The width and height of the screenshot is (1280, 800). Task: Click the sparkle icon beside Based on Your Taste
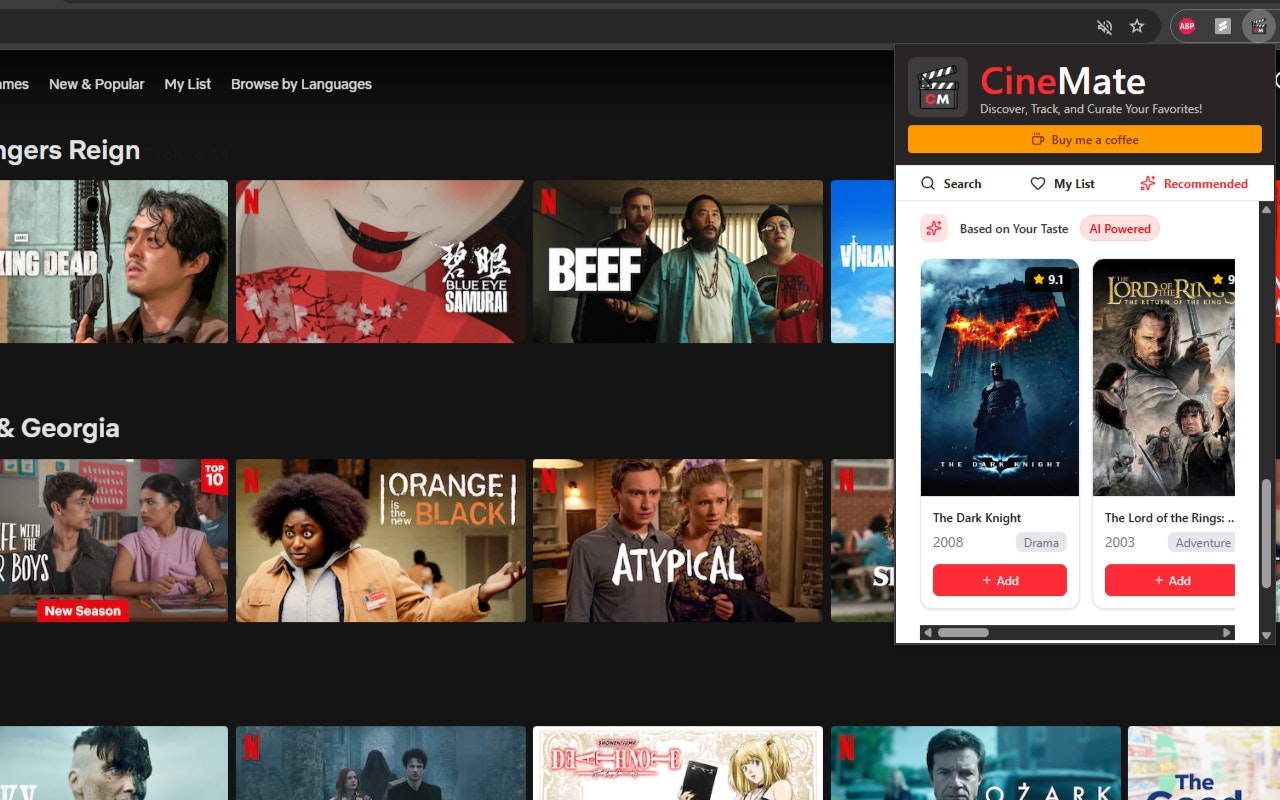934,228
